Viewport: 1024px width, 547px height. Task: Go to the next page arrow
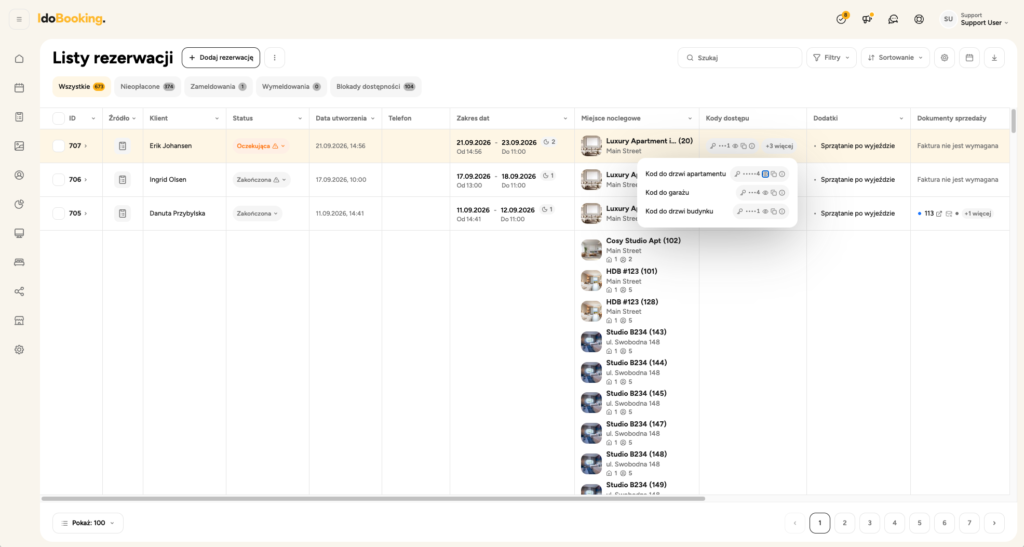[x=994, y=523]
